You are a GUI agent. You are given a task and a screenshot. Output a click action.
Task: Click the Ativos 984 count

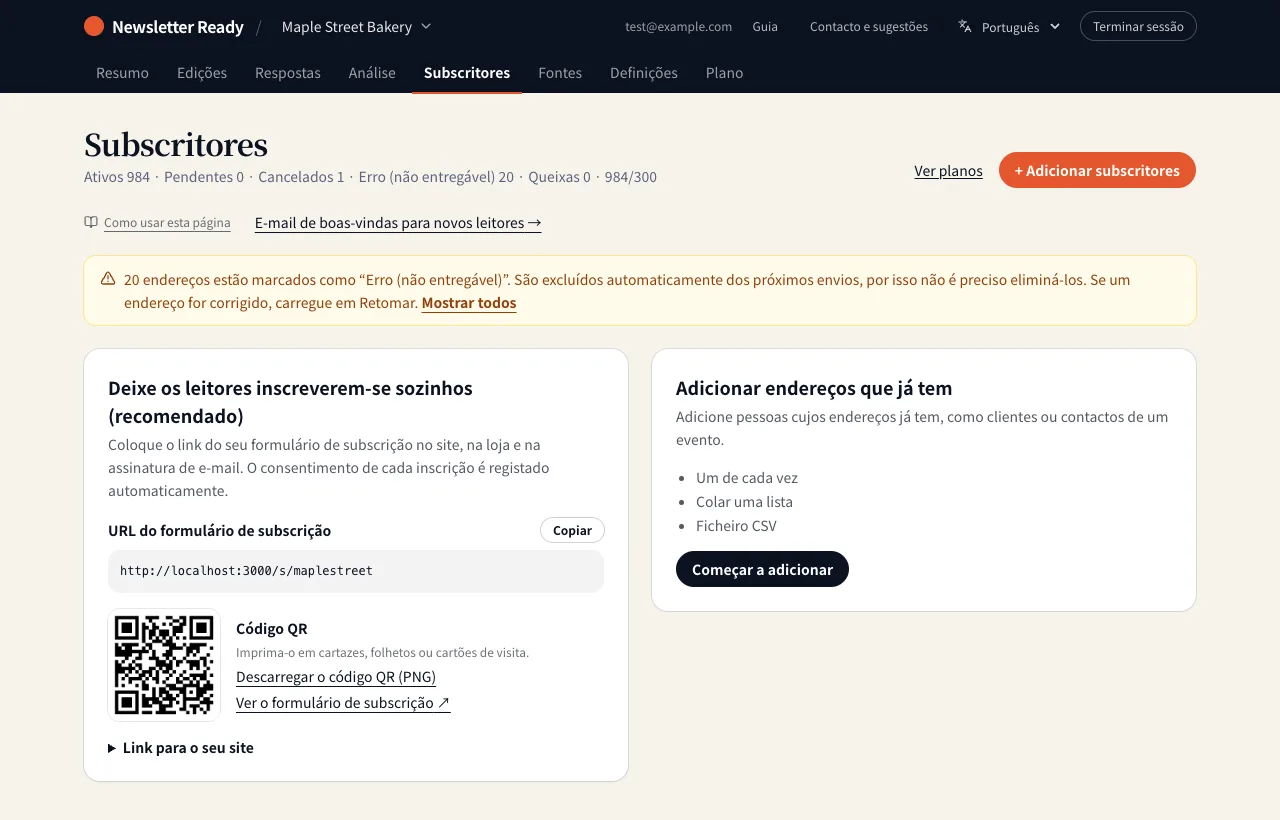117,176
